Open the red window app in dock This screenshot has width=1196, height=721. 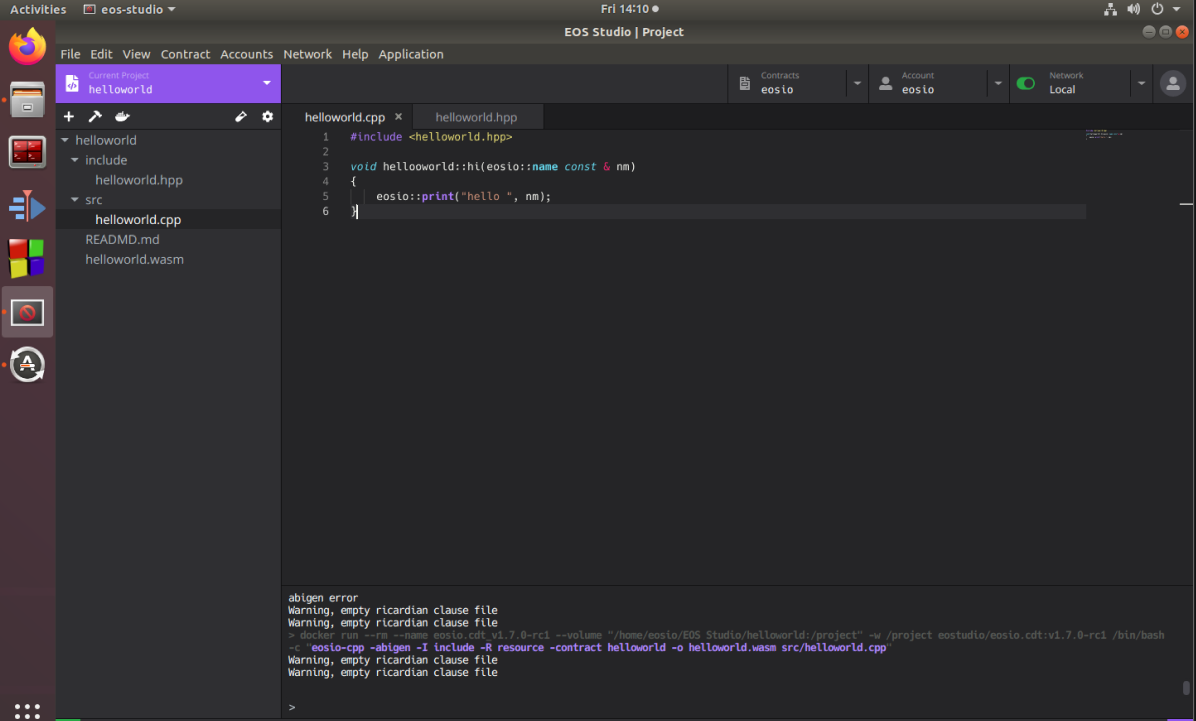pyautogui.click(x=27, y=152)
